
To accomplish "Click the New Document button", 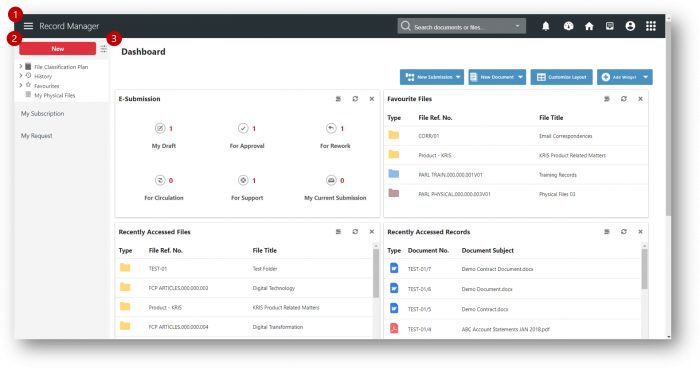I will pyautogui.click(x=497, y=77).
